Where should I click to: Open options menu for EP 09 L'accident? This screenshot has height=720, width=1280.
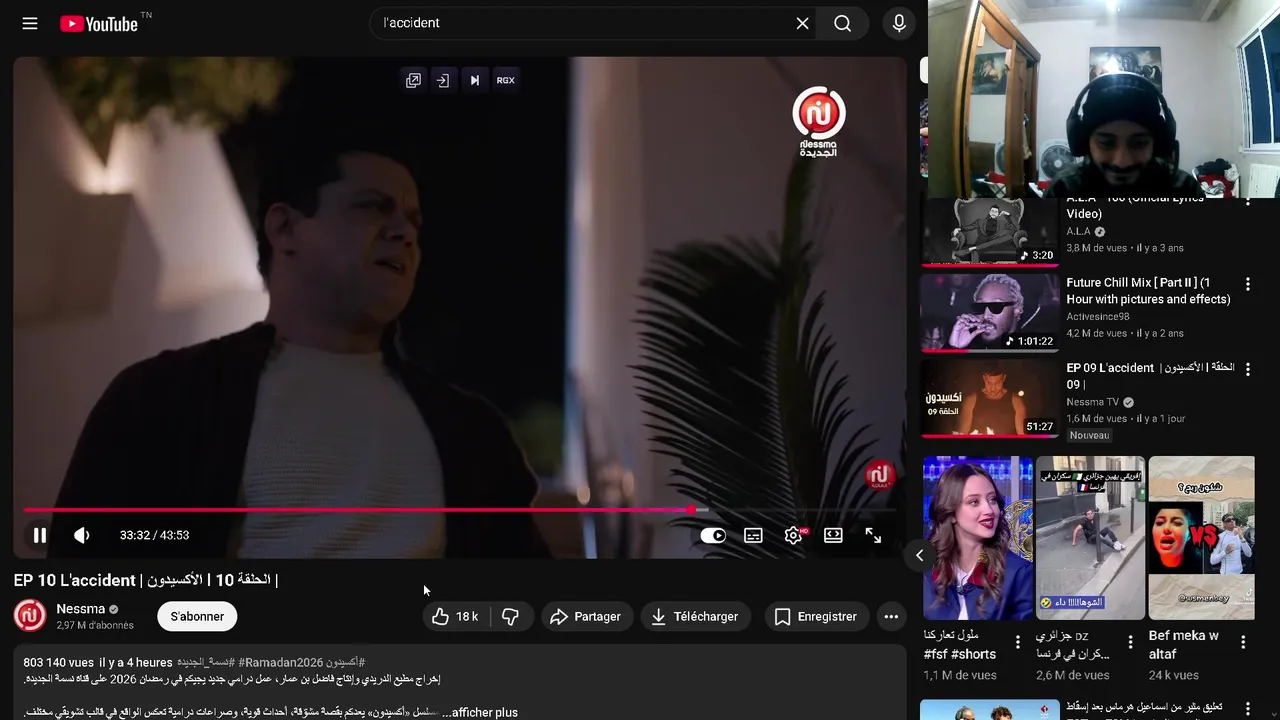(x=1248, y=369)
